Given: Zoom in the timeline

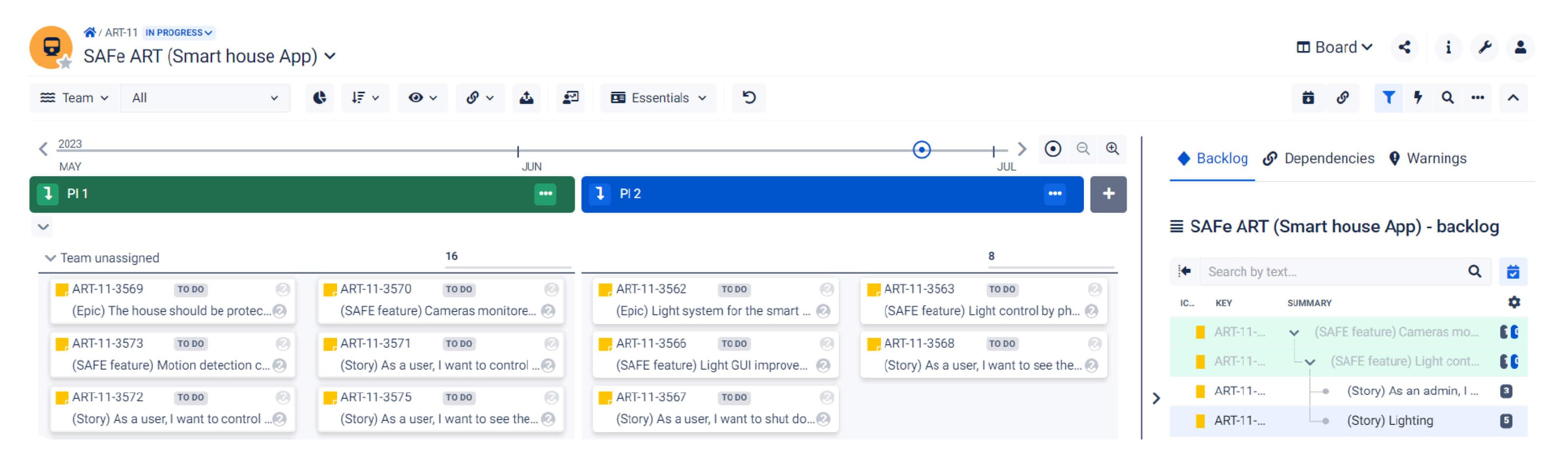Looking at the screenshot, I should pos(1112,149).
